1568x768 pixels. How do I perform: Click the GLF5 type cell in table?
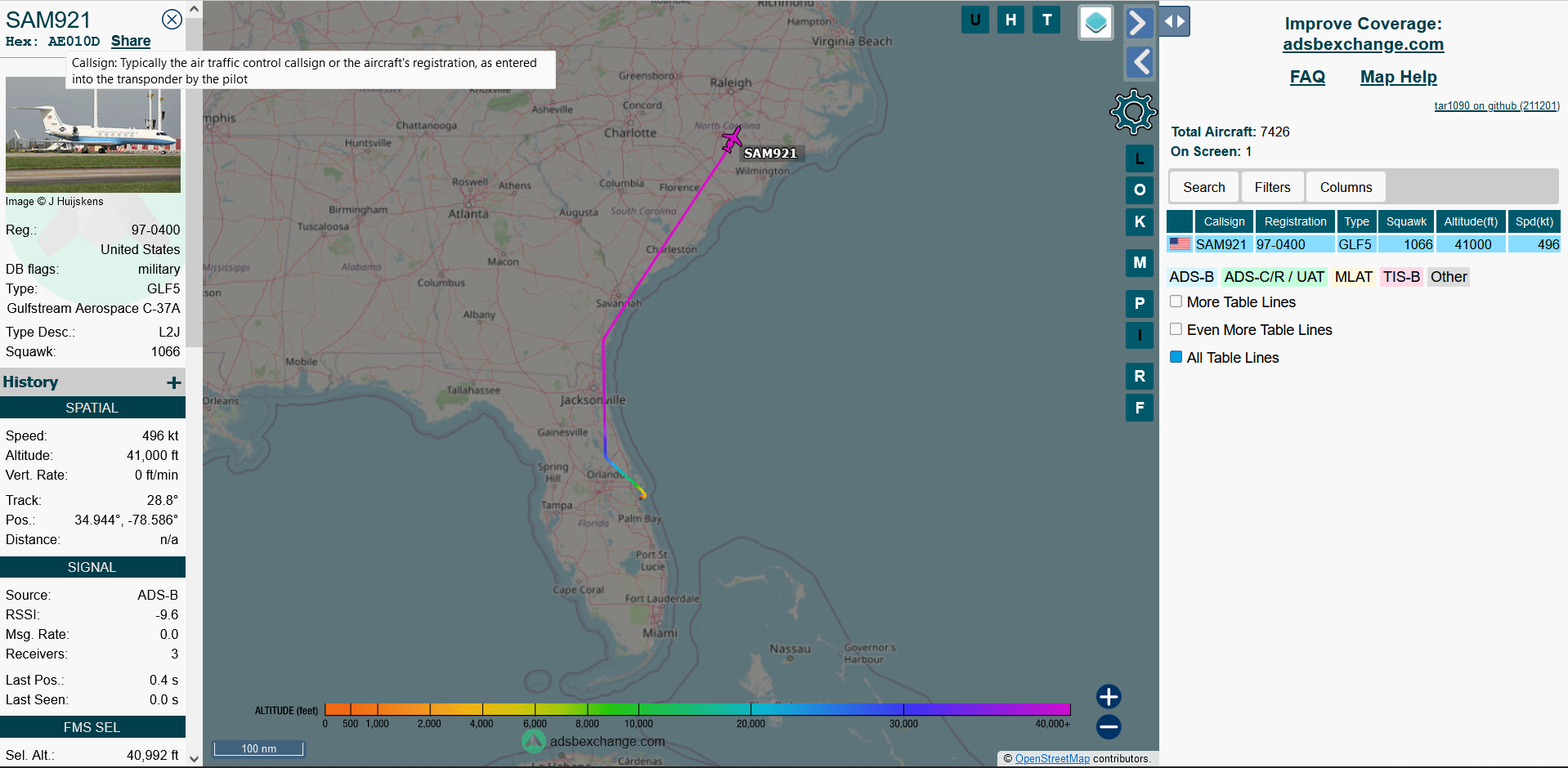1356,244
